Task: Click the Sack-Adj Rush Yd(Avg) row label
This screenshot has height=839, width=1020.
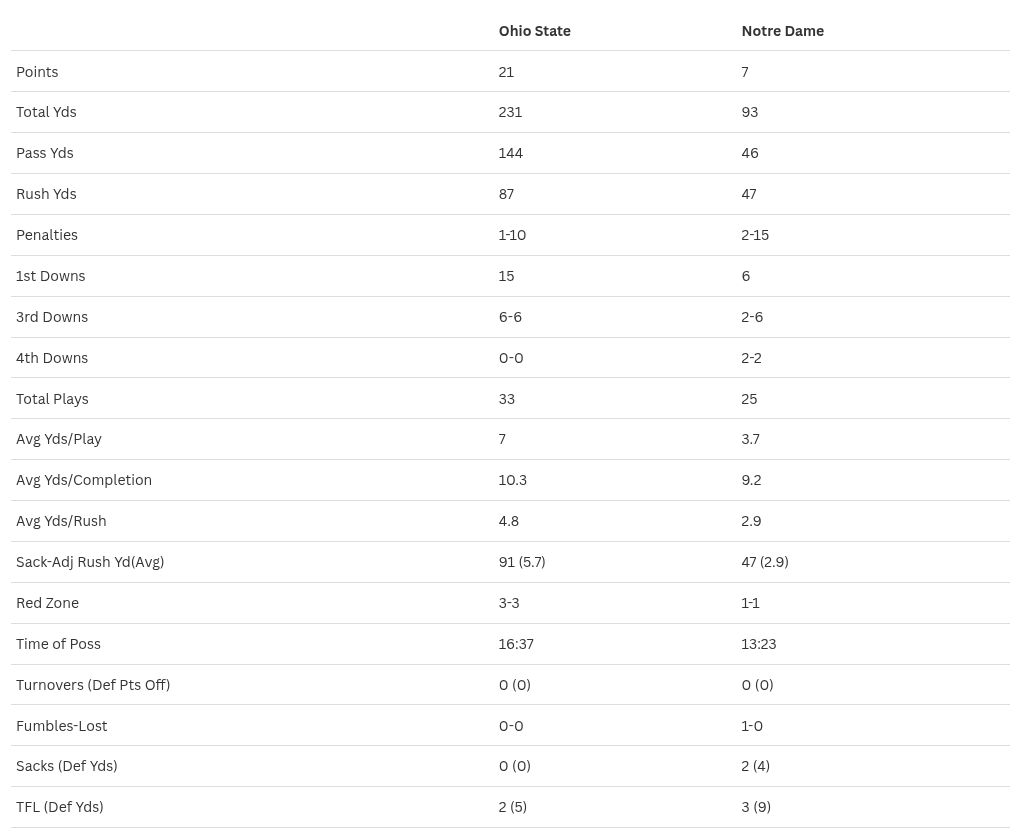Action: tap(90, 562)
